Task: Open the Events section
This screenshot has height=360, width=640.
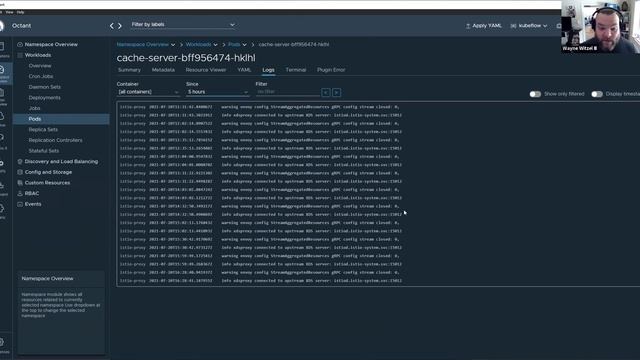Action: pos(33,204)
